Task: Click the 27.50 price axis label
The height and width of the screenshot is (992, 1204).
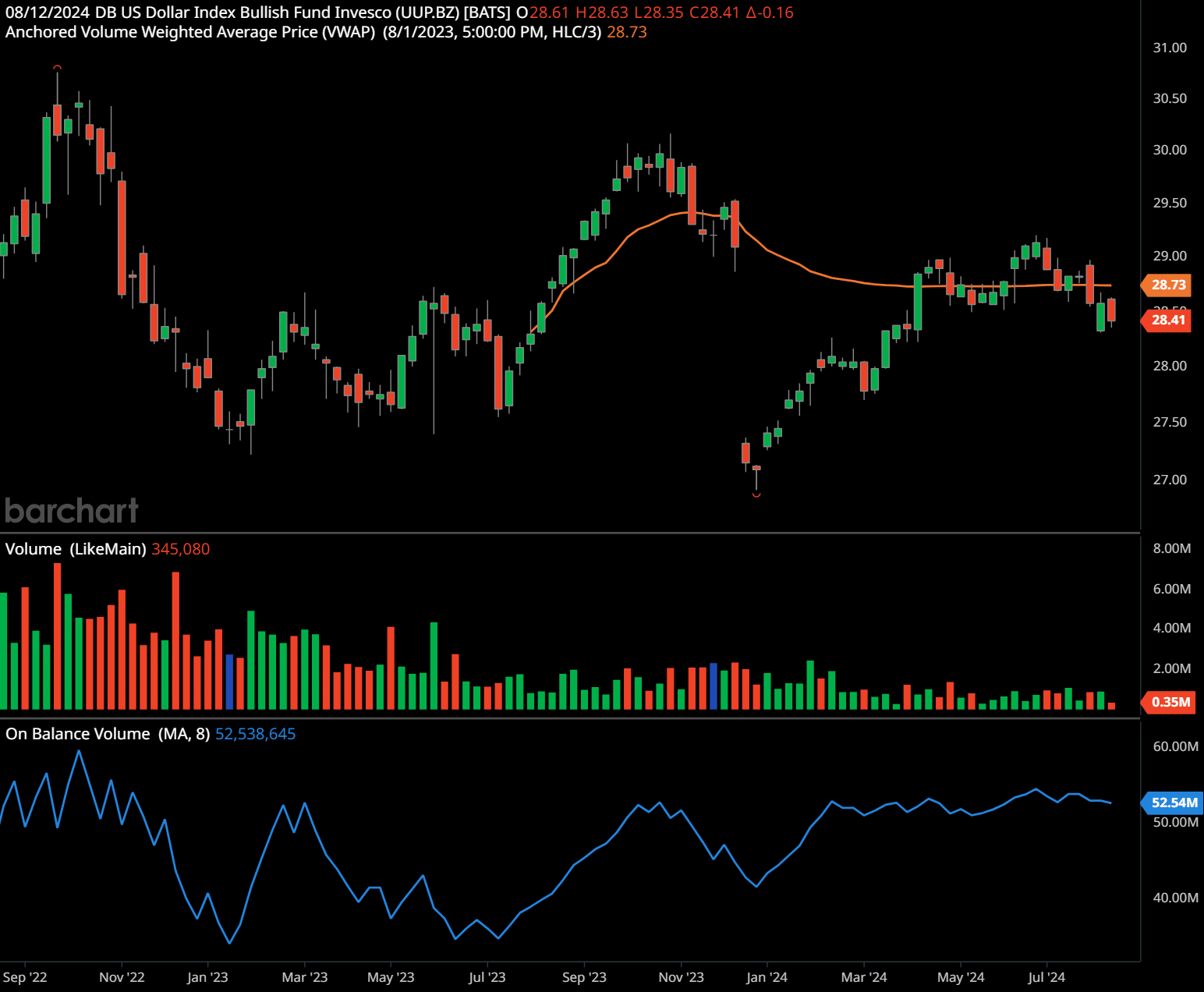Action: click(1170, 422)
